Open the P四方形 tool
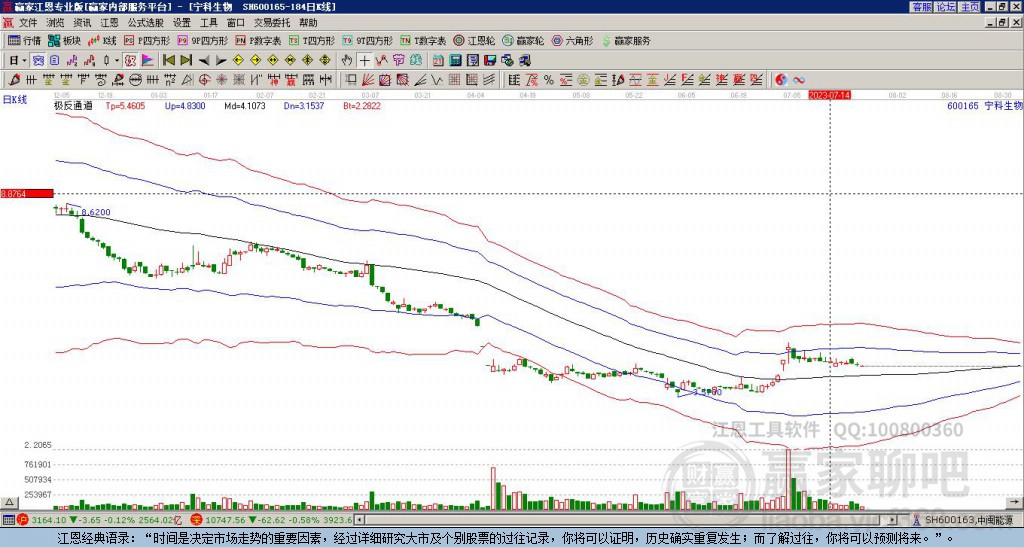1024x548 pixels. point(147,40)
